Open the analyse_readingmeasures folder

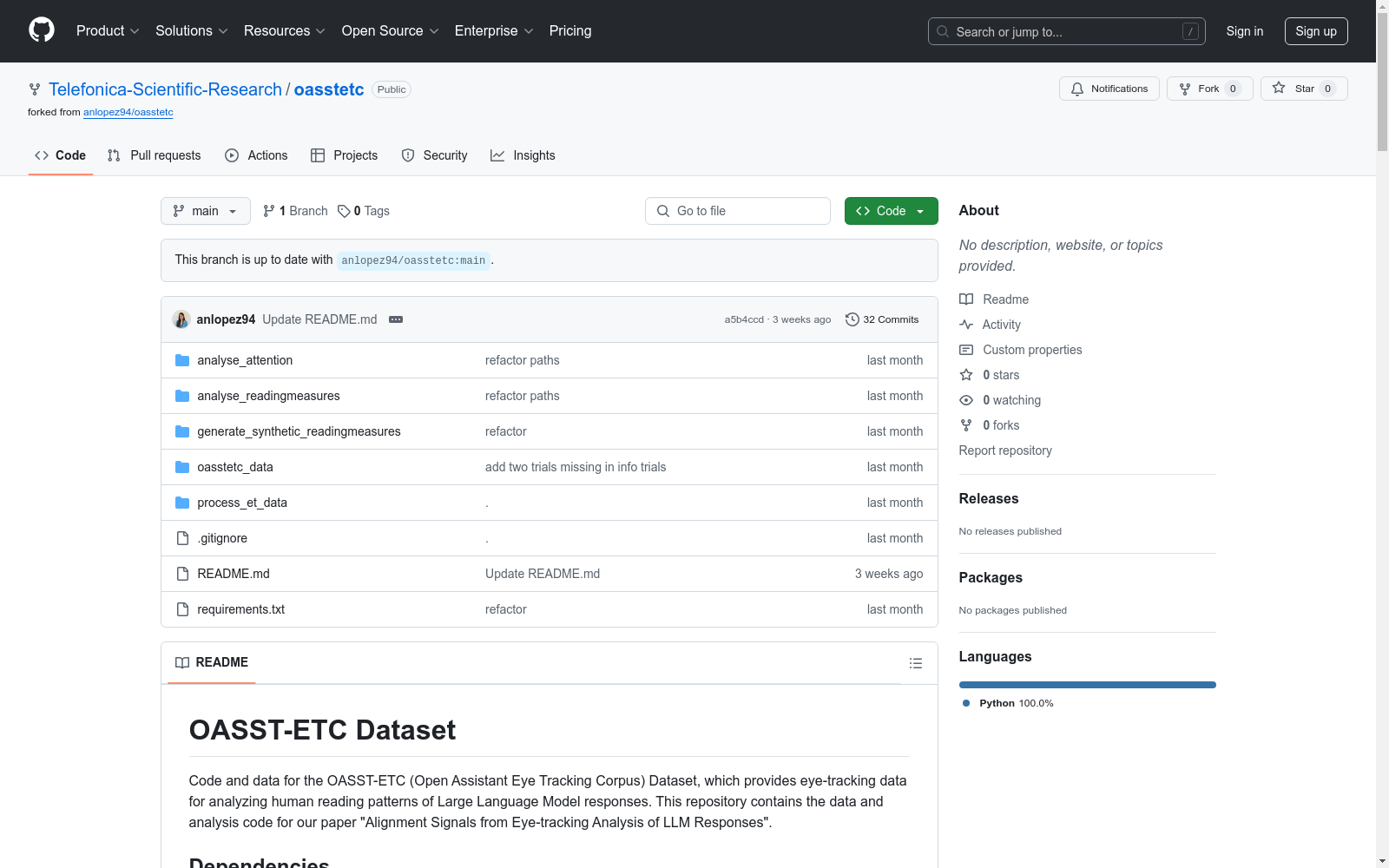point(268,396)
